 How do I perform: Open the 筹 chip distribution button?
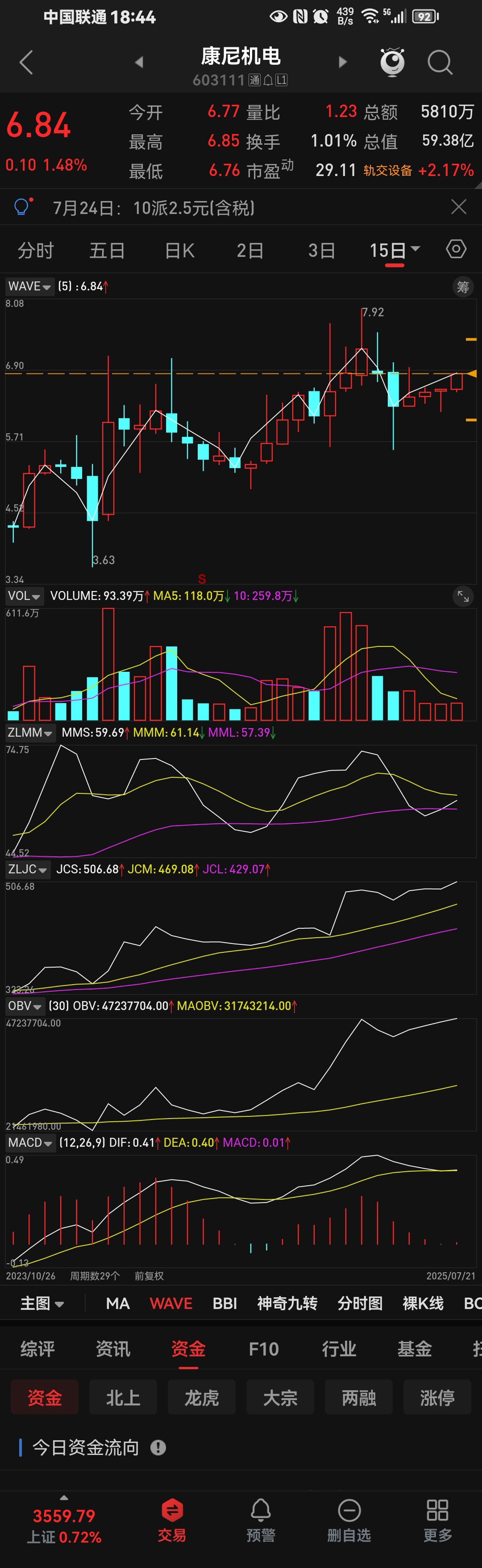[463, 287]
